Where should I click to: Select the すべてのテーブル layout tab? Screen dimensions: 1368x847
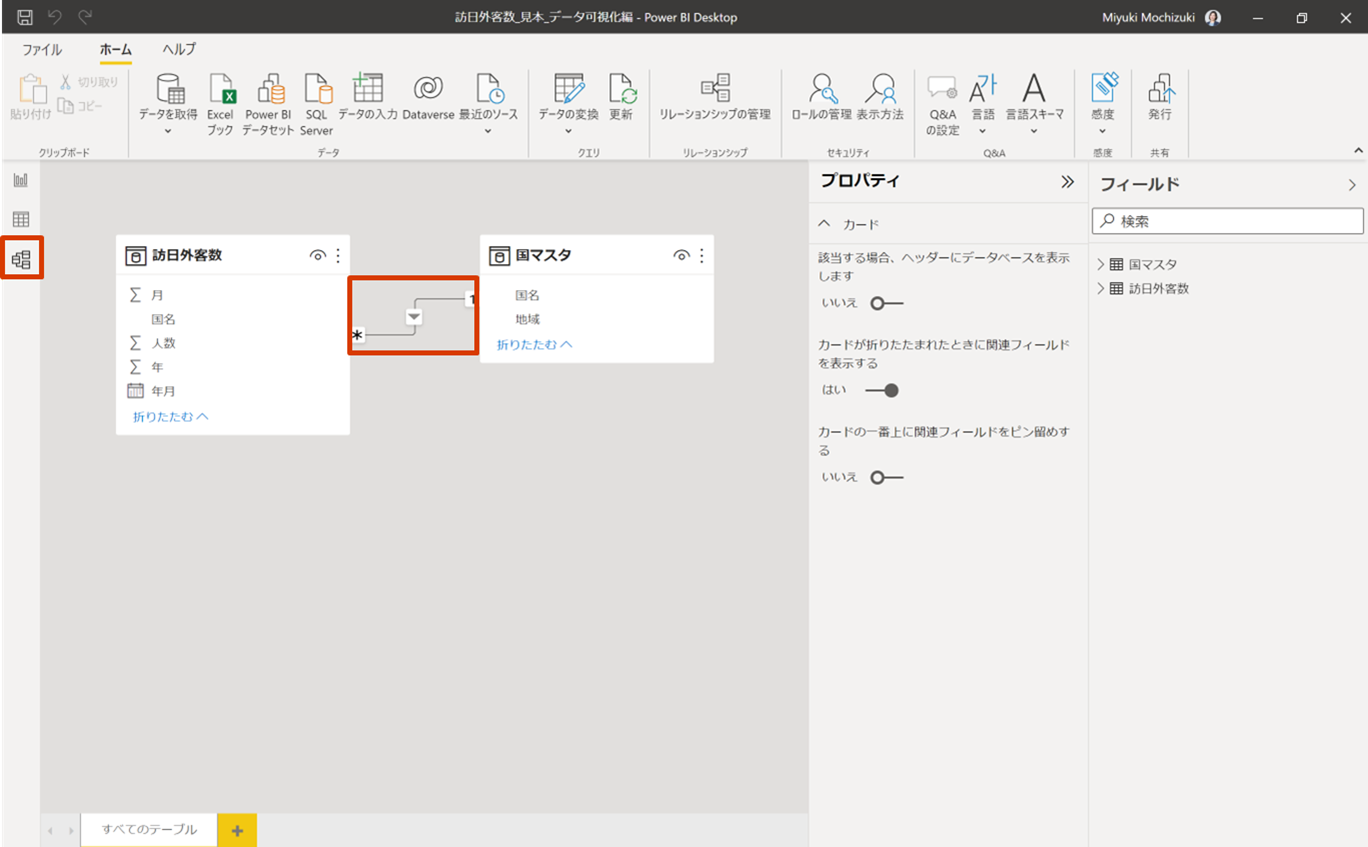(x=149, y=830)
